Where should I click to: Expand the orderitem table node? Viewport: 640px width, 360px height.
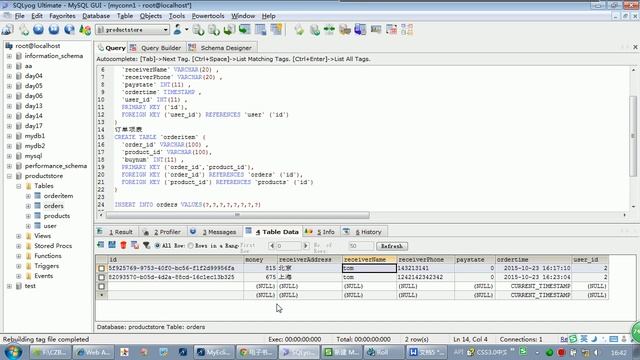[x=29, y=196]
